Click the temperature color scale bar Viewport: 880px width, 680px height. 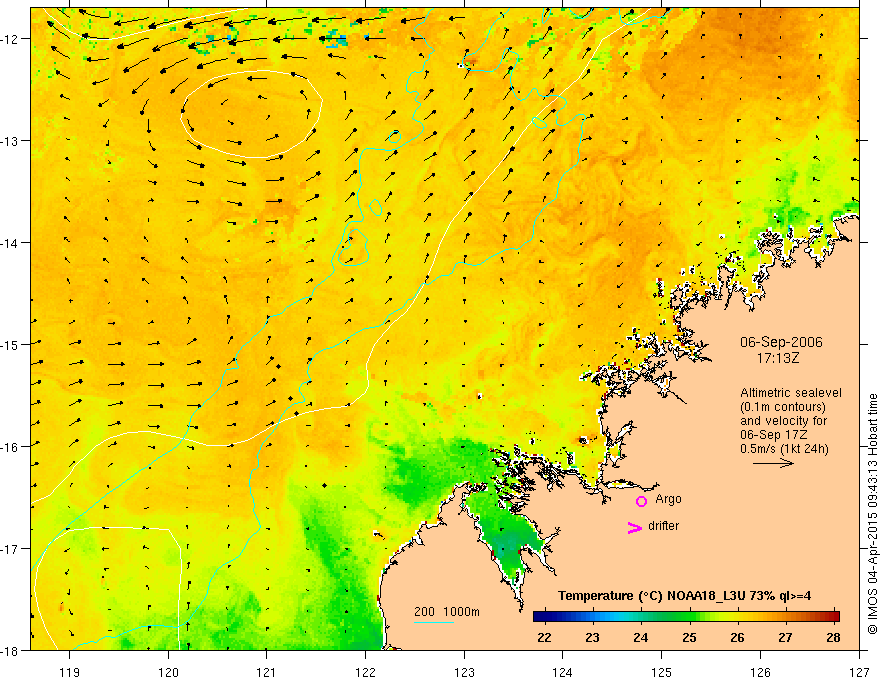(x=686, y=616)
